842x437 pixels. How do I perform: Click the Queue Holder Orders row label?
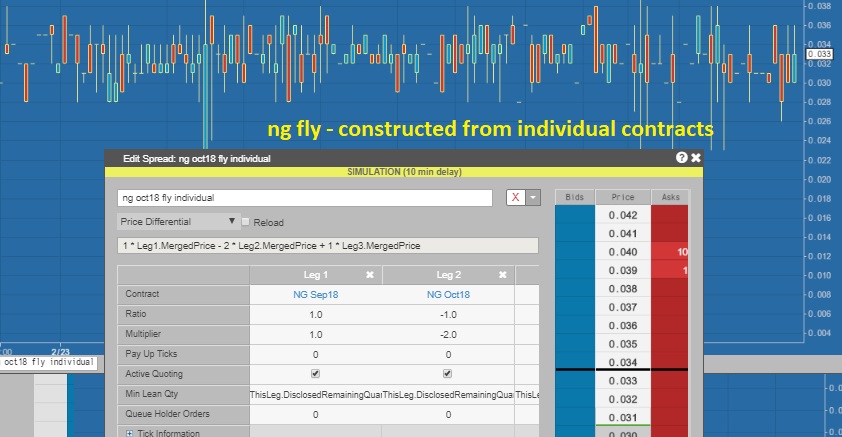click(x=183, y=414)
